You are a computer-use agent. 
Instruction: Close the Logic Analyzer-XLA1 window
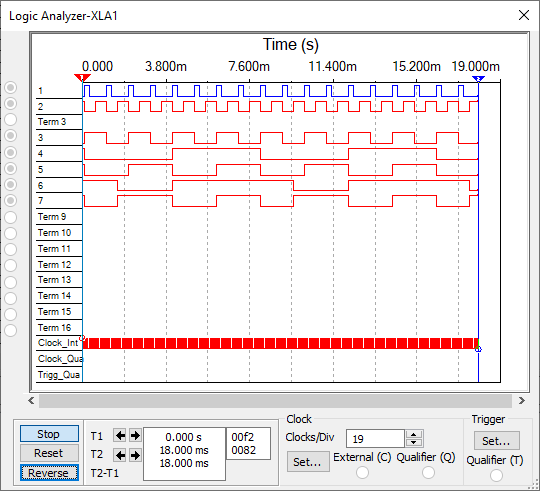click(524, 15)
